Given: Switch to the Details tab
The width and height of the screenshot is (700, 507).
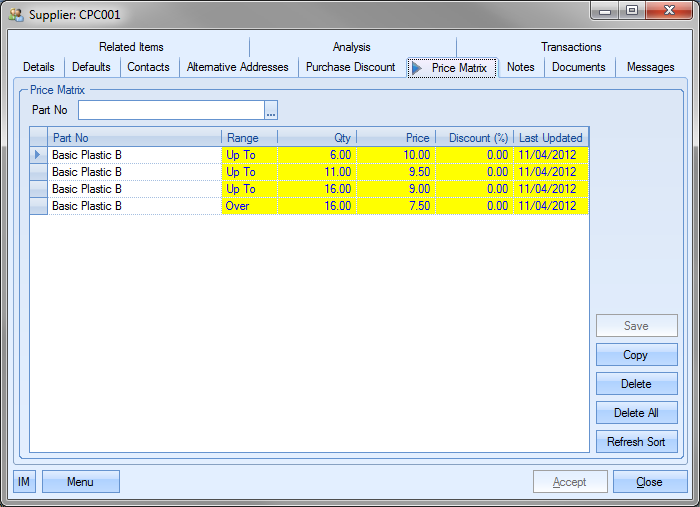Looking at the screenshot, I should tap(39, 67).
